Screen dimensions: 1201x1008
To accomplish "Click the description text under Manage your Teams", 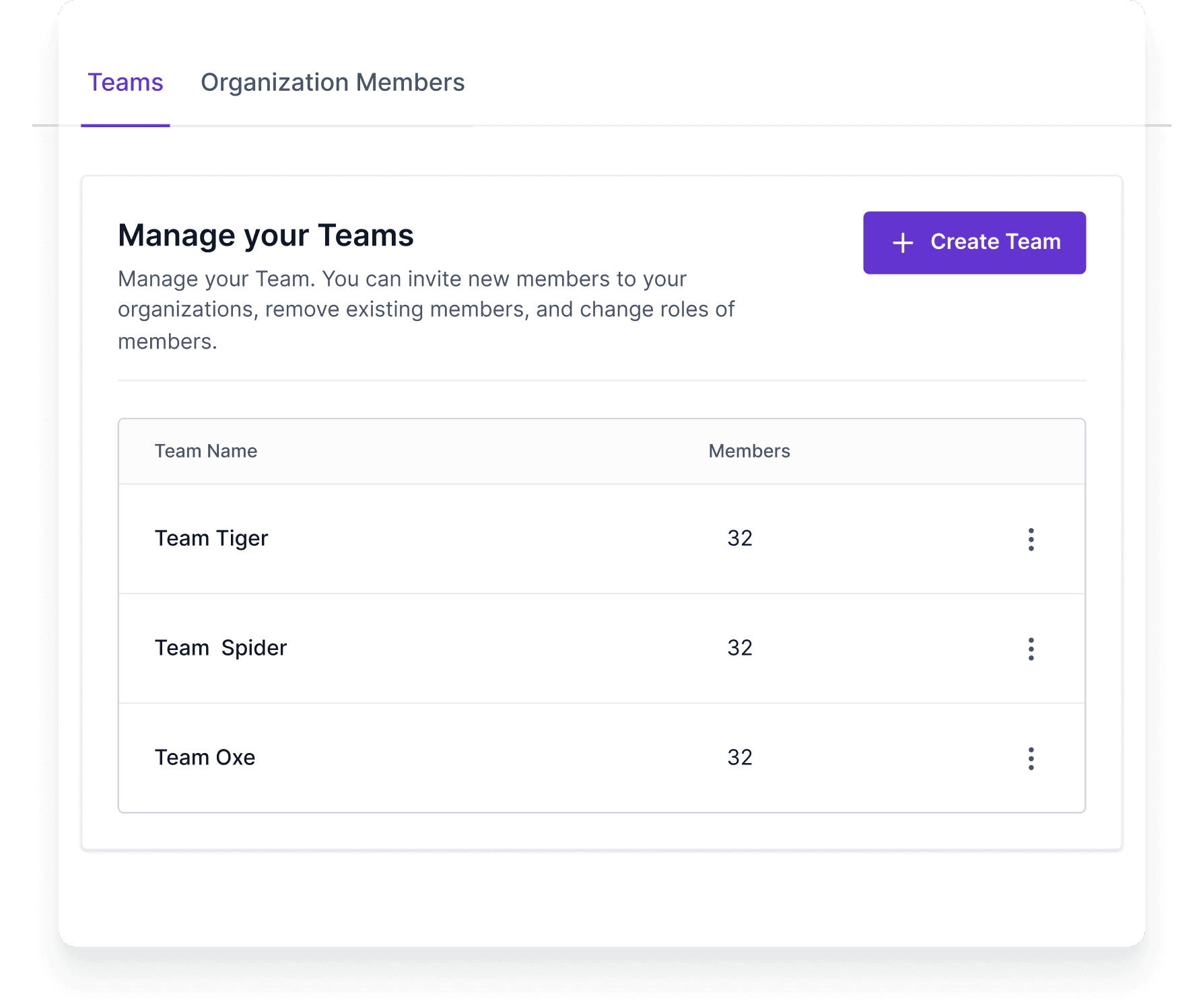I will [x=425, y=310].
